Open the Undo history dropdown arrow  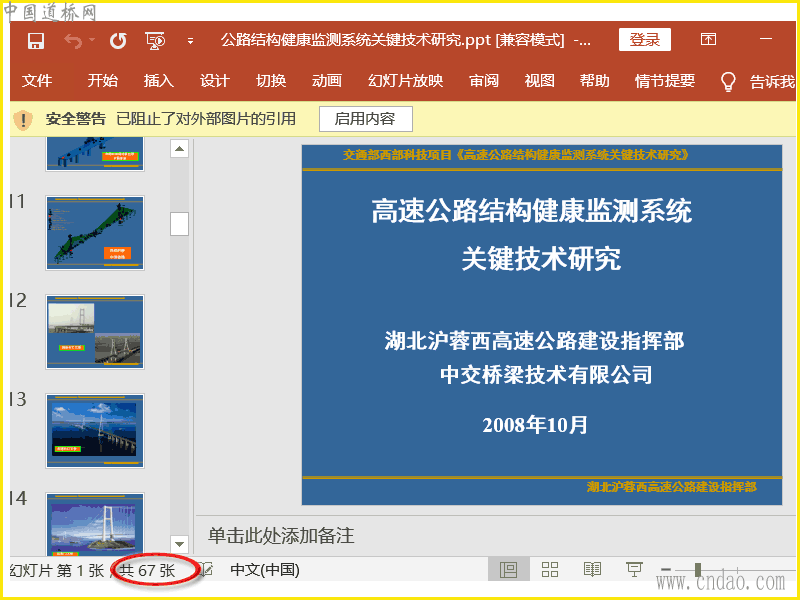(x=91, y=39)
